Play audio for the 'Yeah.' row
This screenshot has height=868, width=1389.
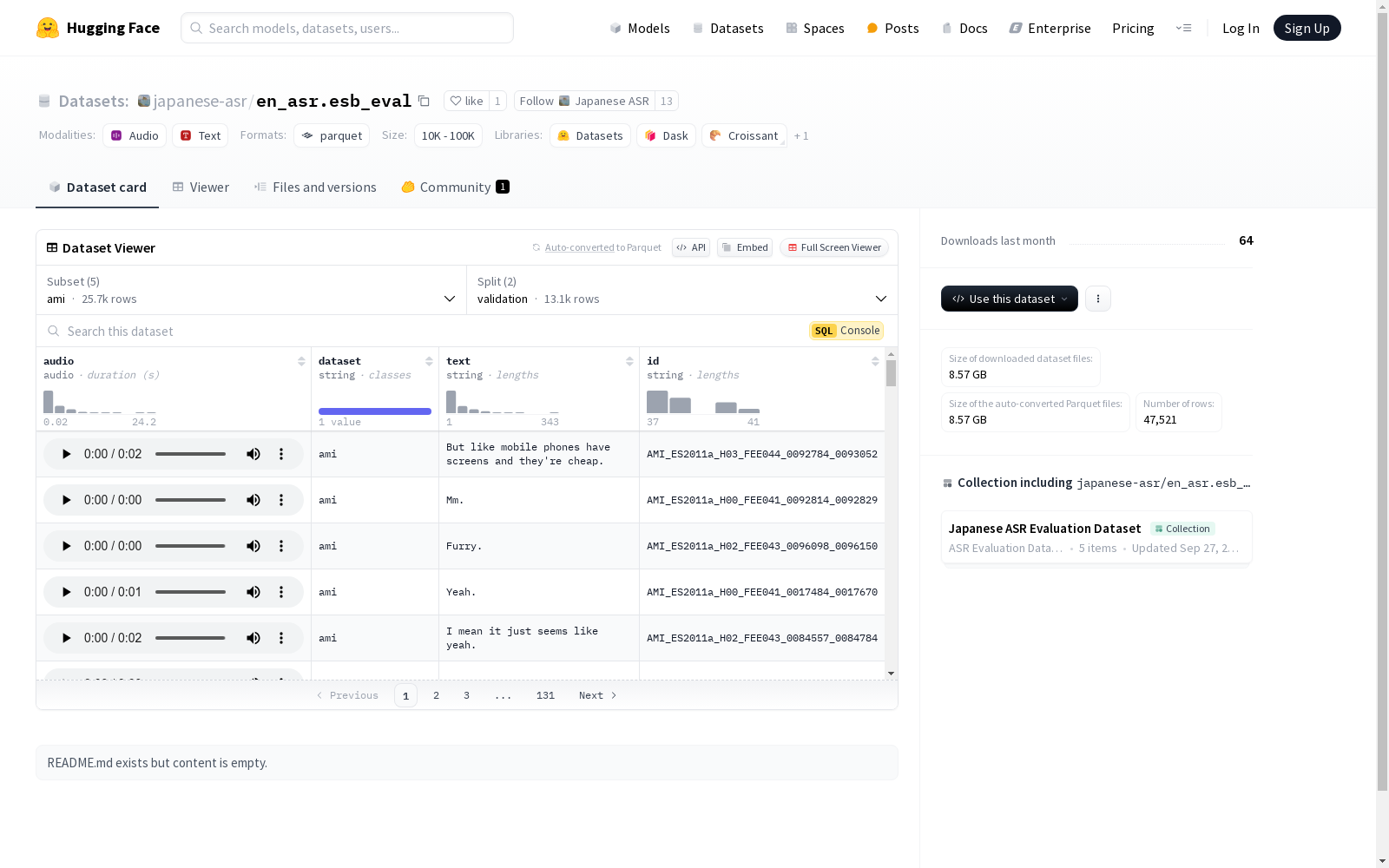pos(66,592)
